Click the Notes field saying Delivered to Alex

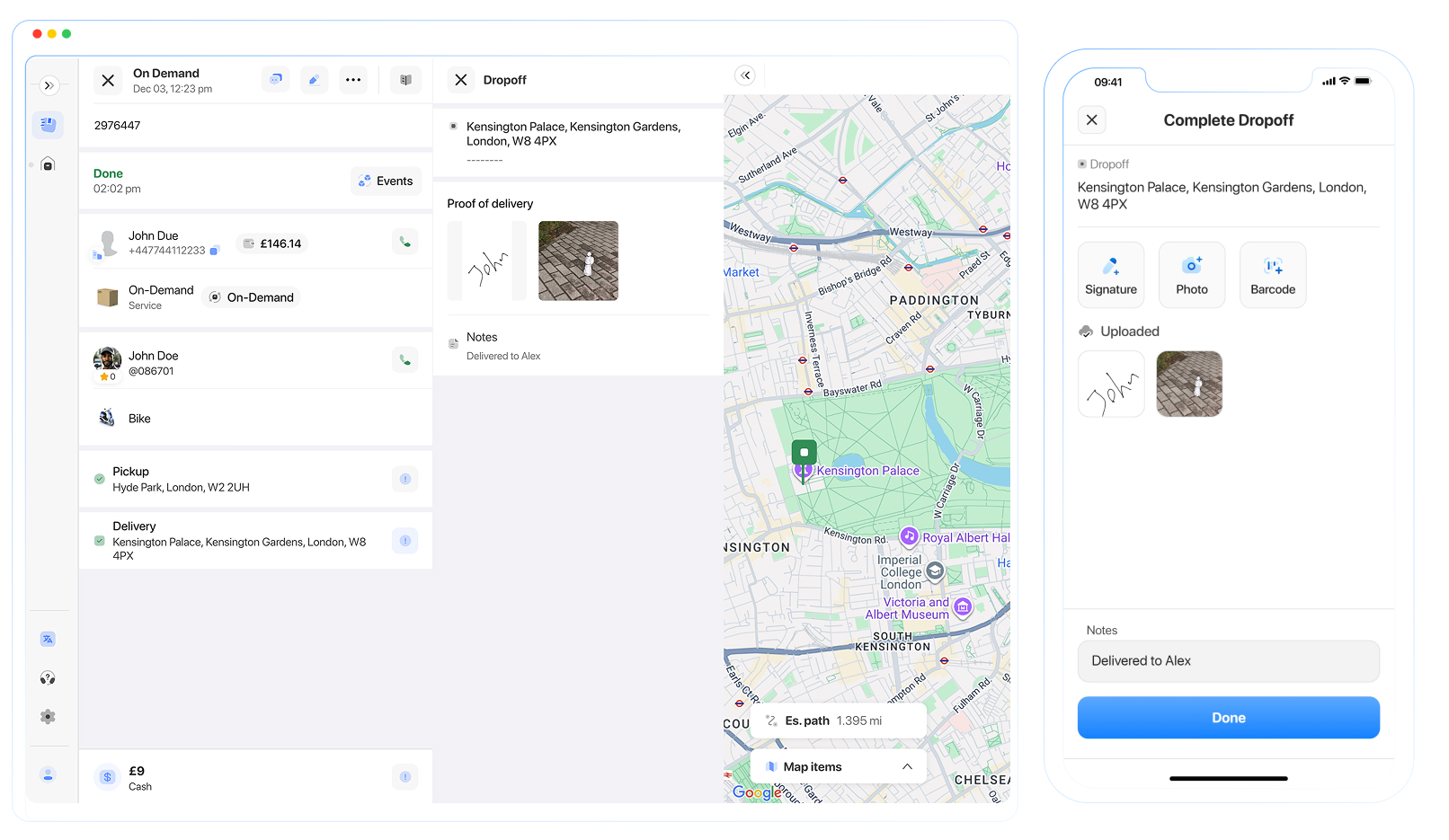[1228, 661]
